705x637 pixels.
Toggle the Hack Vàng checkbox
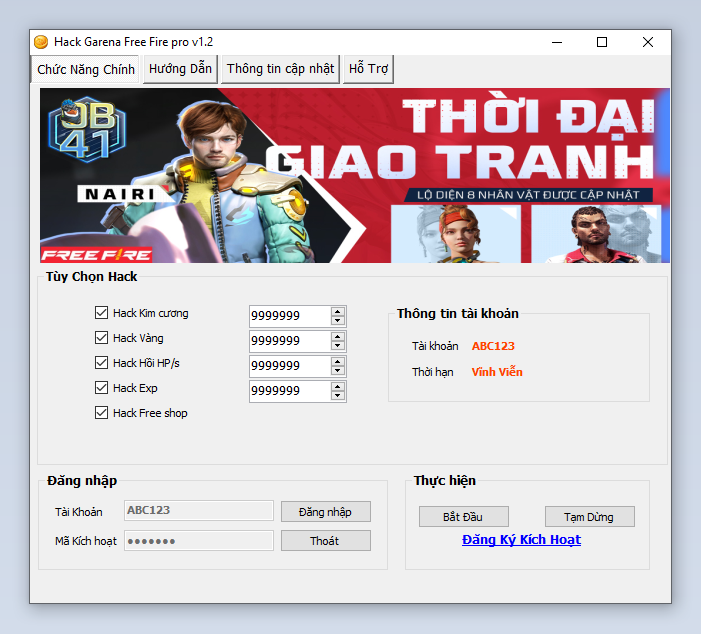[101, 338]
